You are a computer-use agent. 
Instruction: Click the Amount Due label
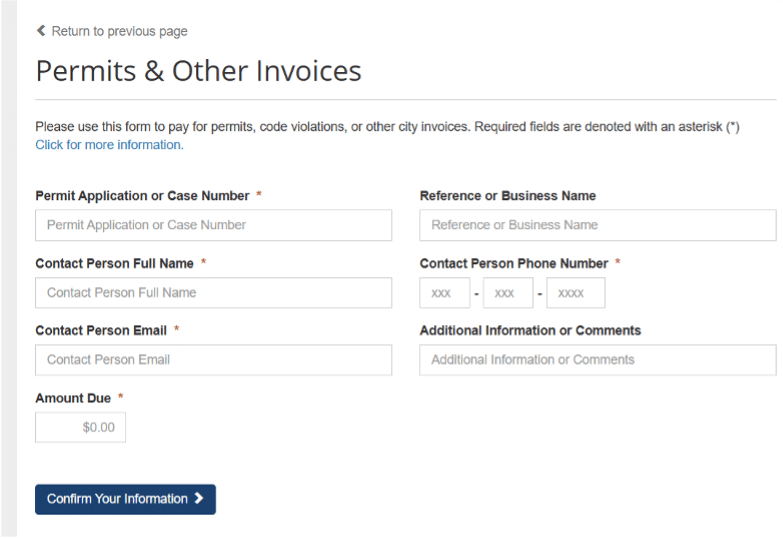point(73,398)
